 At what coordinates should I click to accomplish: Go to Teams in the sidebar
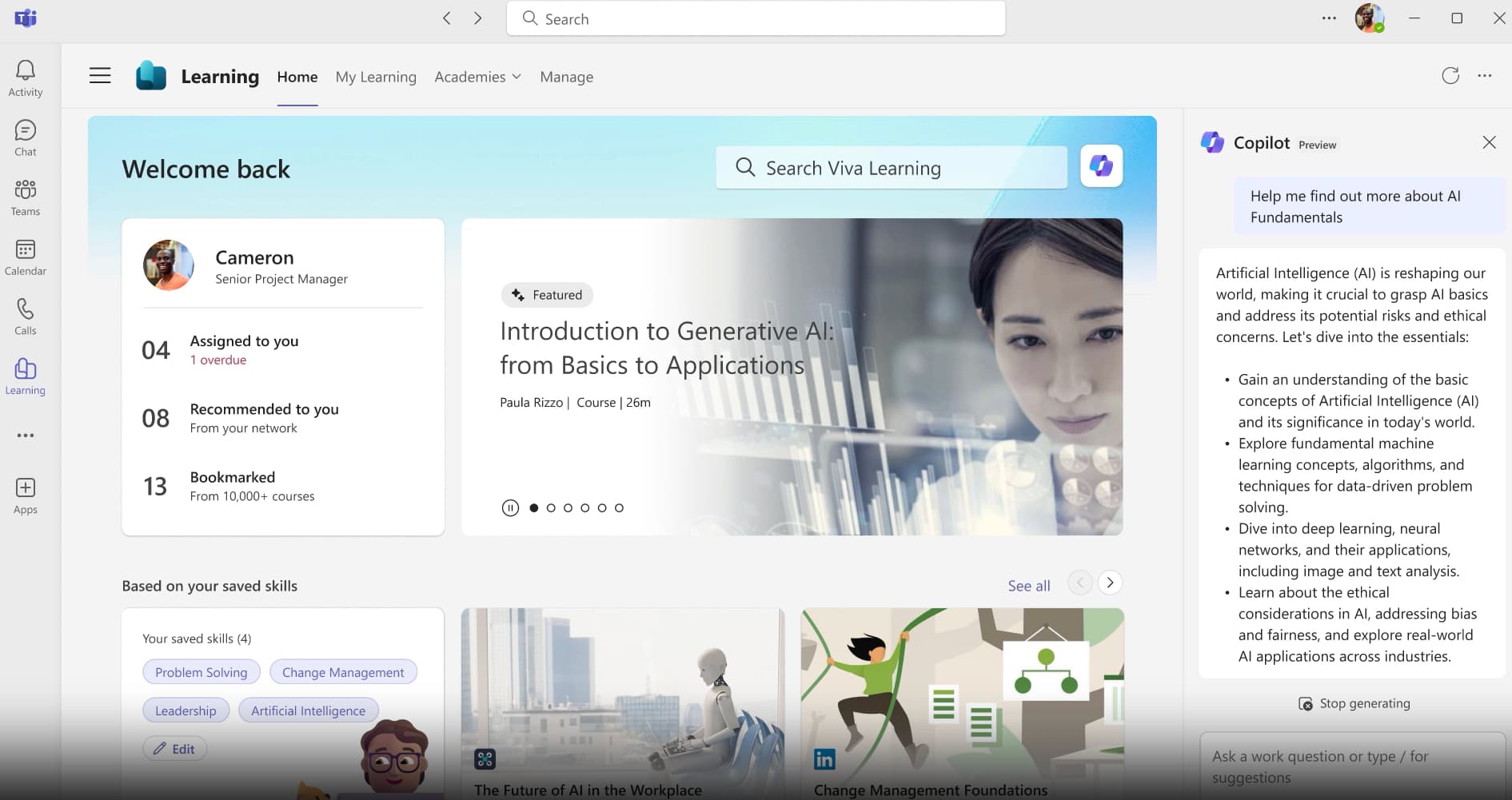tap(26, 197)
